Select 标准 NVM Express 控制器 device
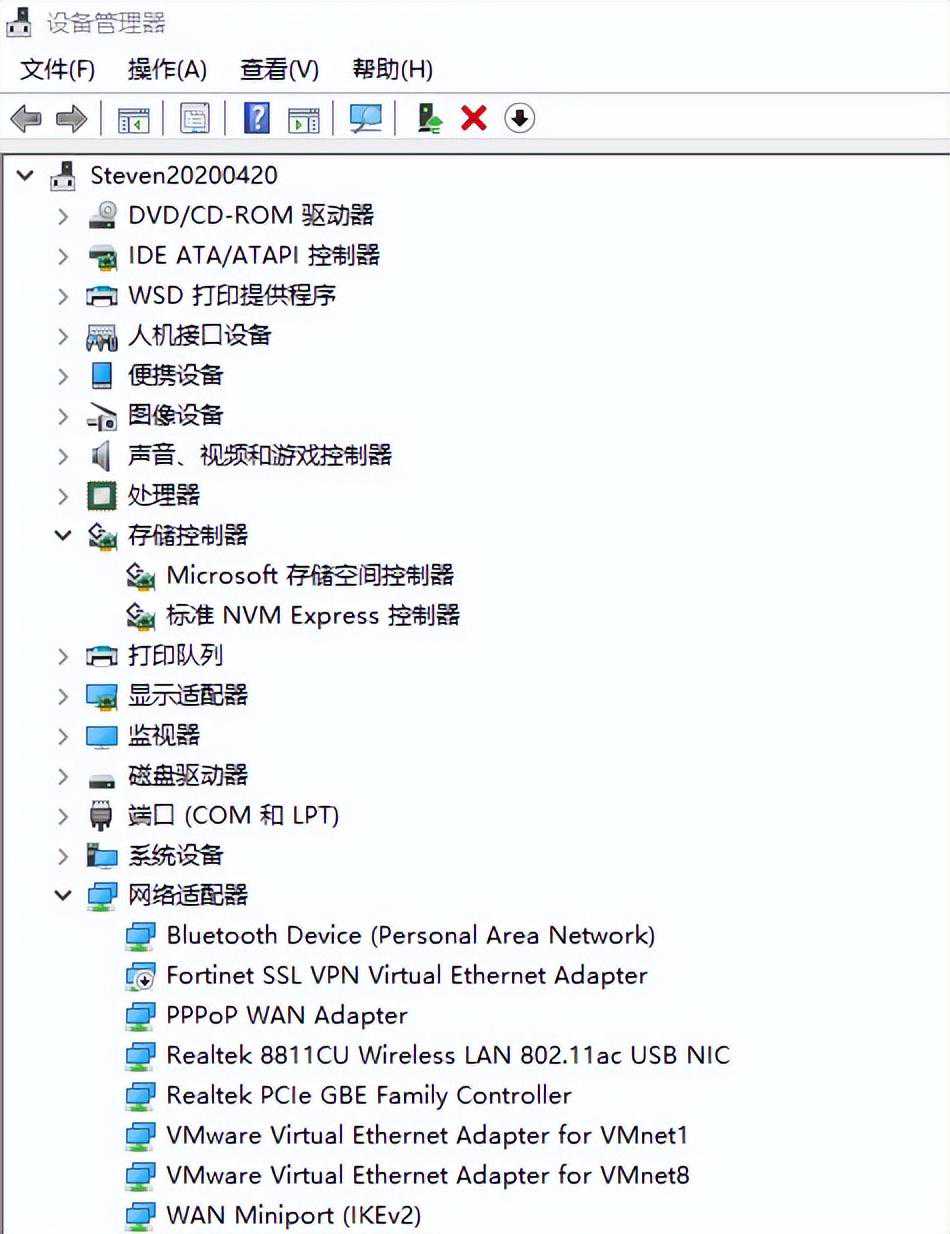Viewport: 950px width, 1234px height. 312,616
